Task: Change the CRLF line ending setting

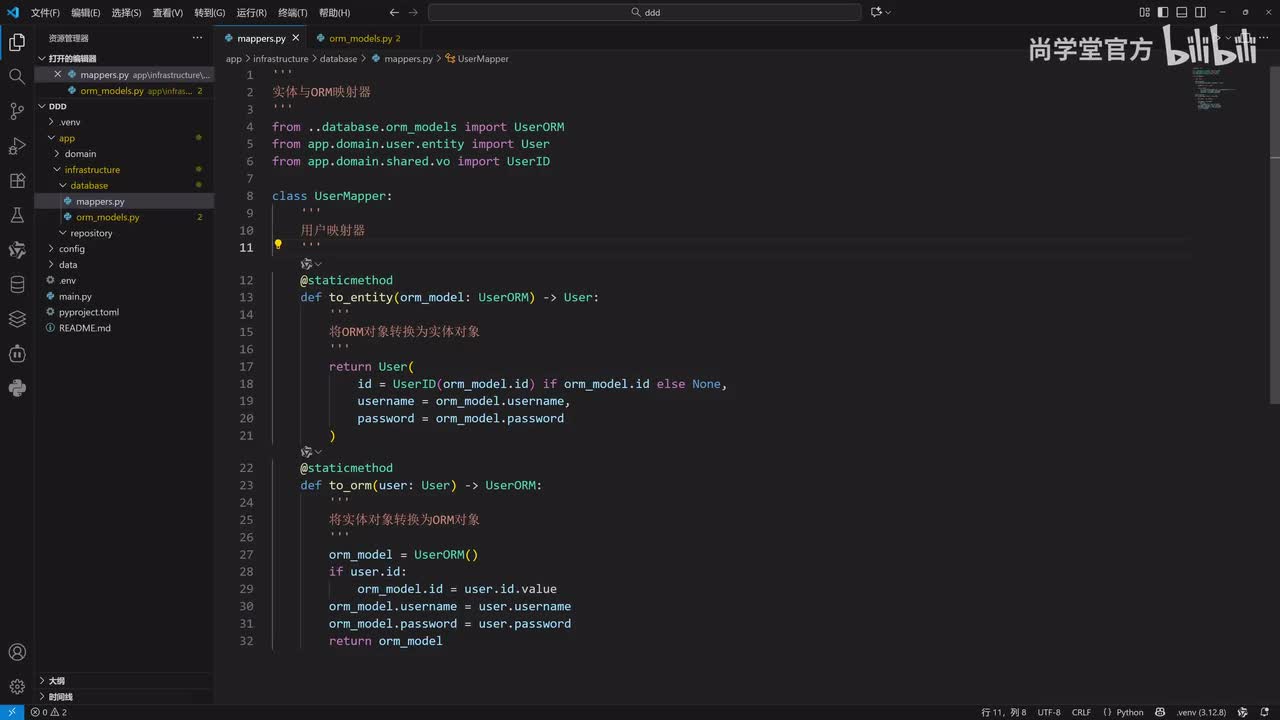Action: 1081,712
